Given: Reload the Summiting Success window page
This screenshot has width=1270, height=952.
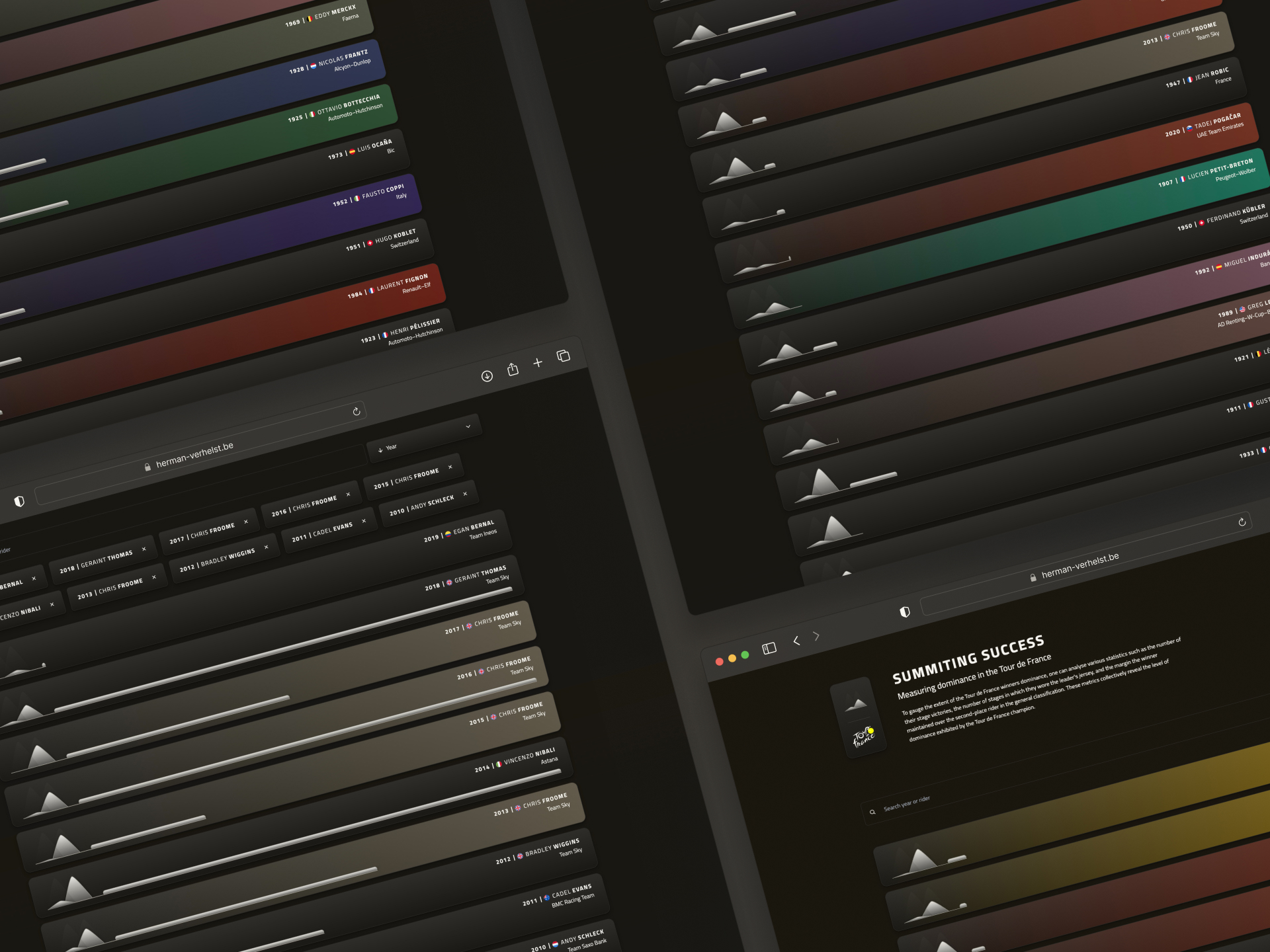Looking at the screenshot, I should (1242, 522).
